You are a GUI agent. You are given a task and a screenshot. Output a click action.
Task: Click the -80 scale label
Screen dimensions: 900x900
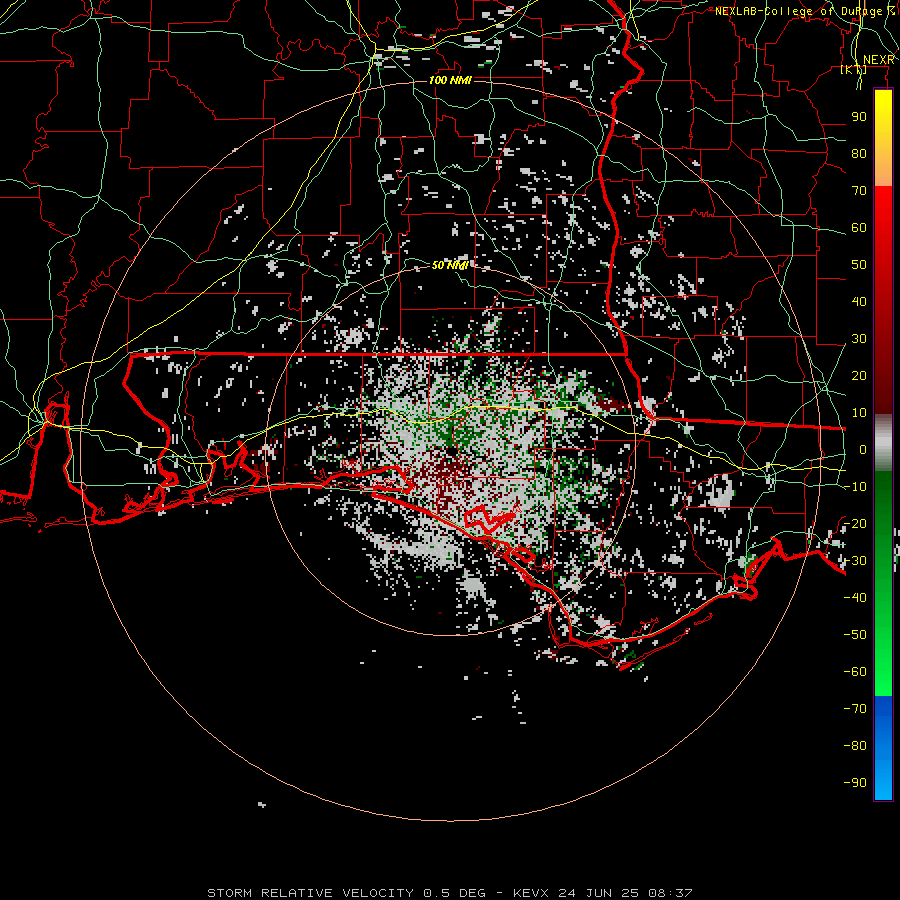point(855,746)
